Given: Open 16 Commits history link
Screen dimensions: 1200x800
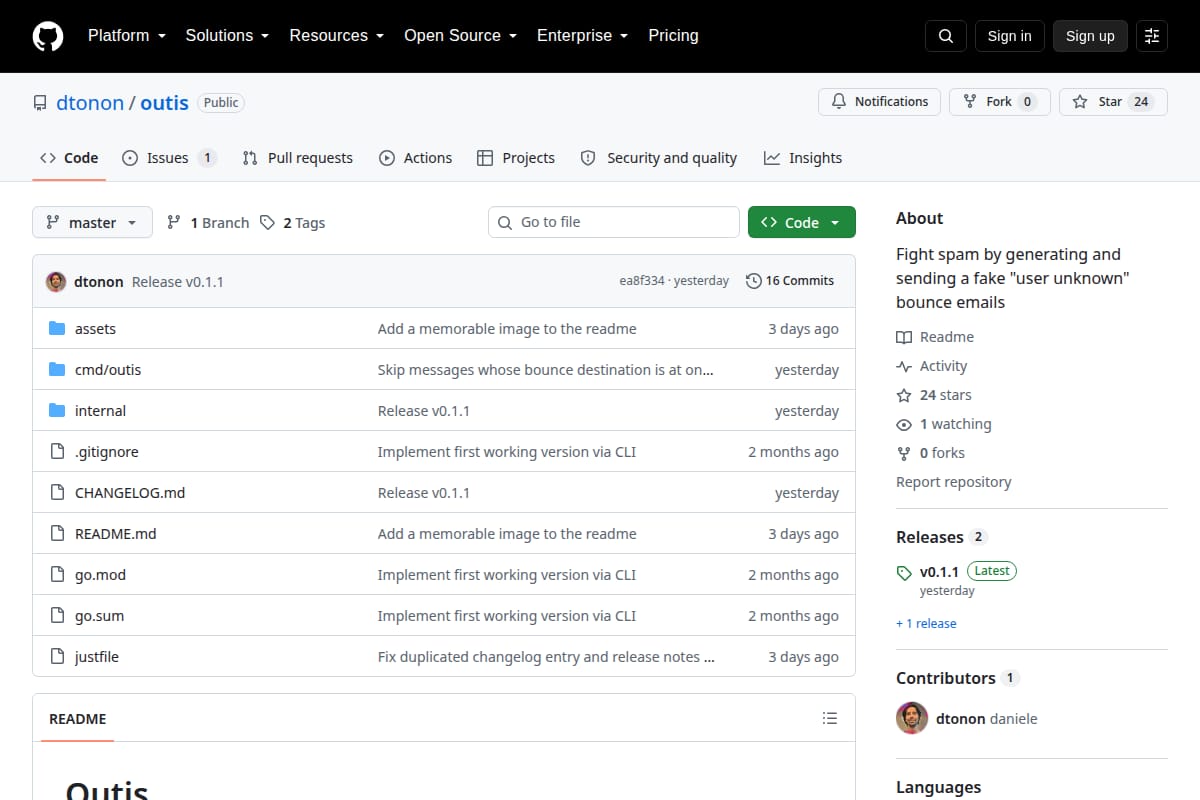Looking at the screenshot, I should 790,281.
